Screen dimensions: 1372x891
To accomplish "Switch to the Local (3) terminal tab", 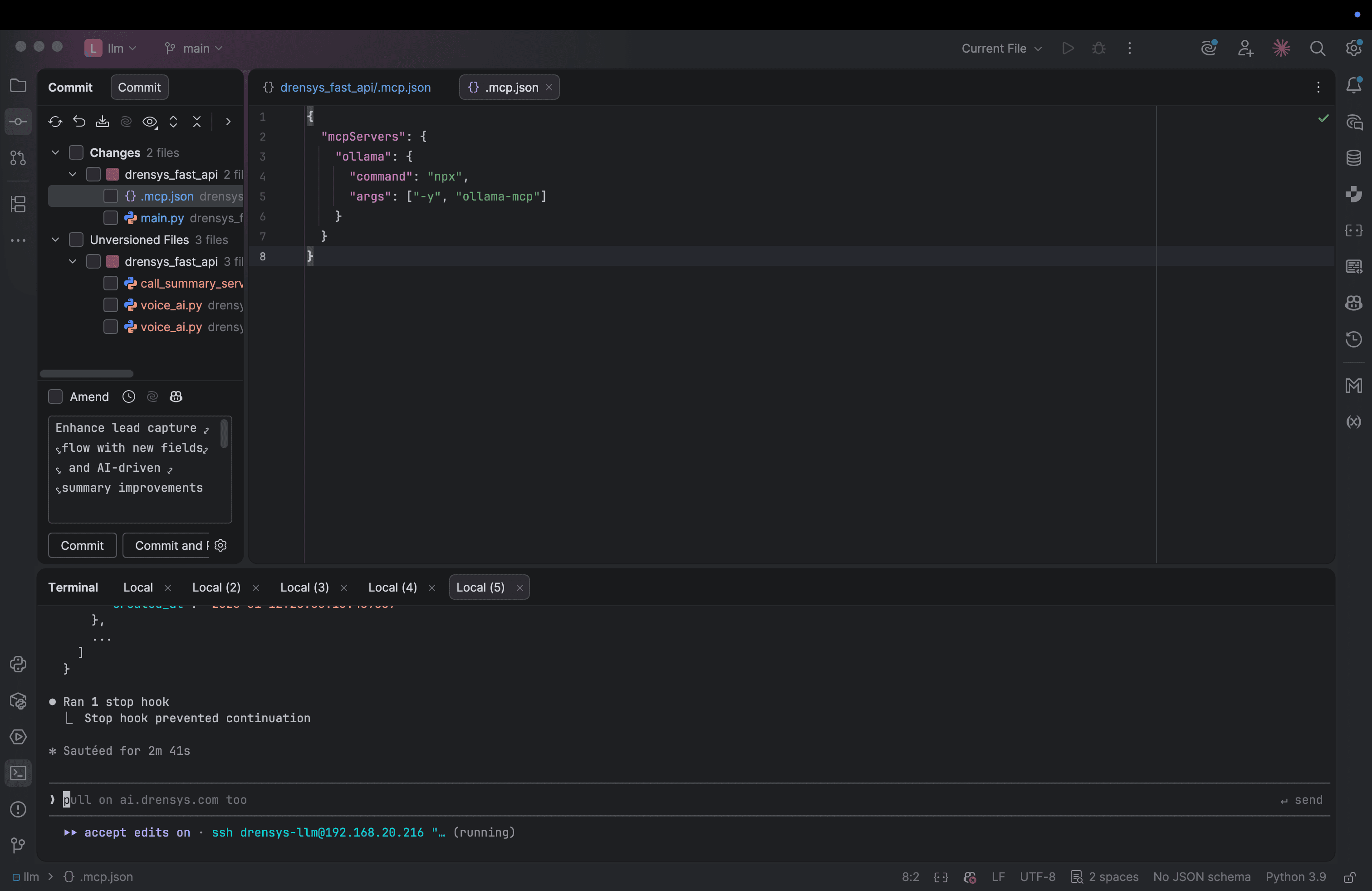I will 304,587.
